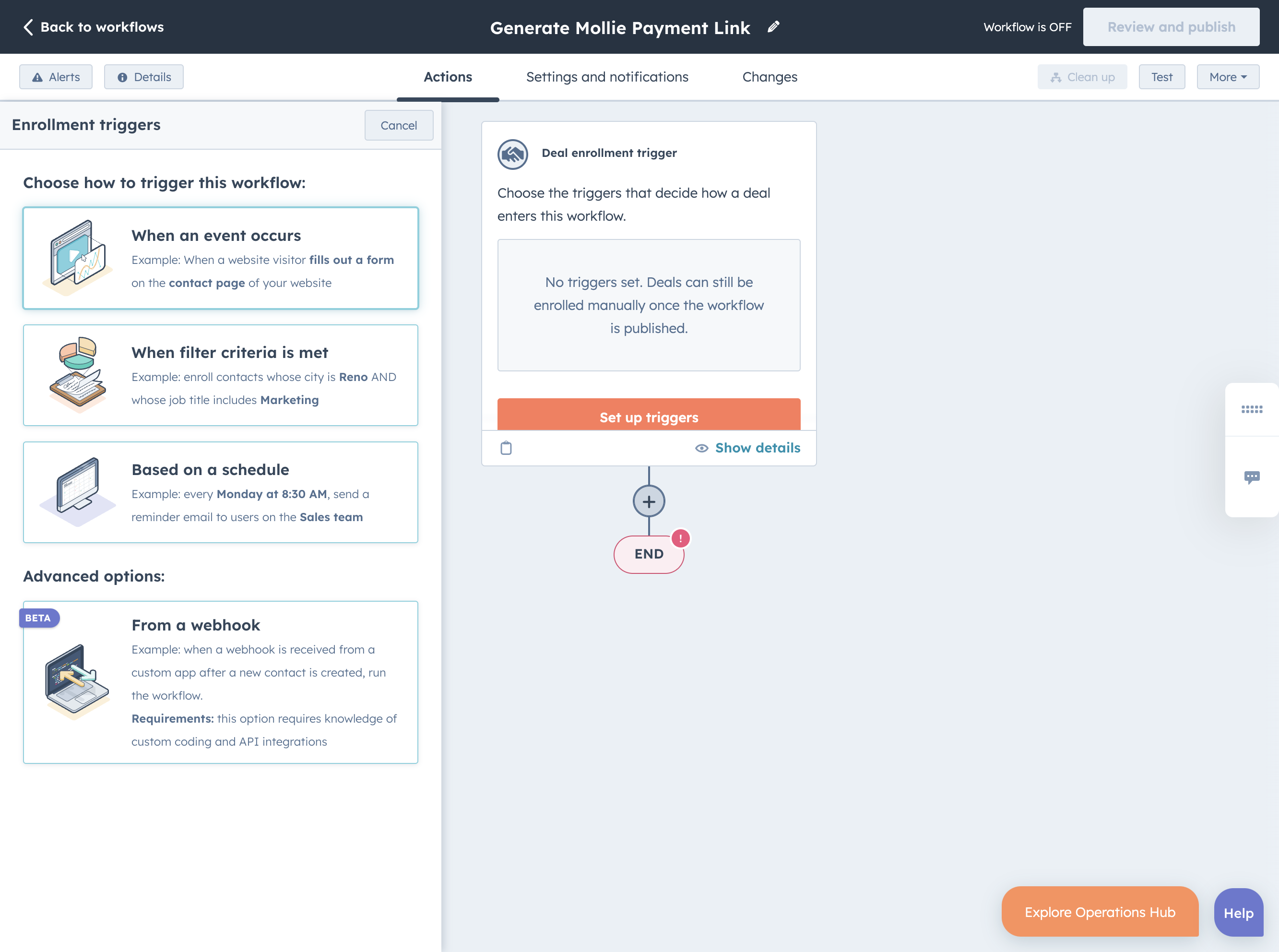Viewport: 1279px width, 952px height.
Task: Open the Help widget
Action: [x=1239, y=913]
